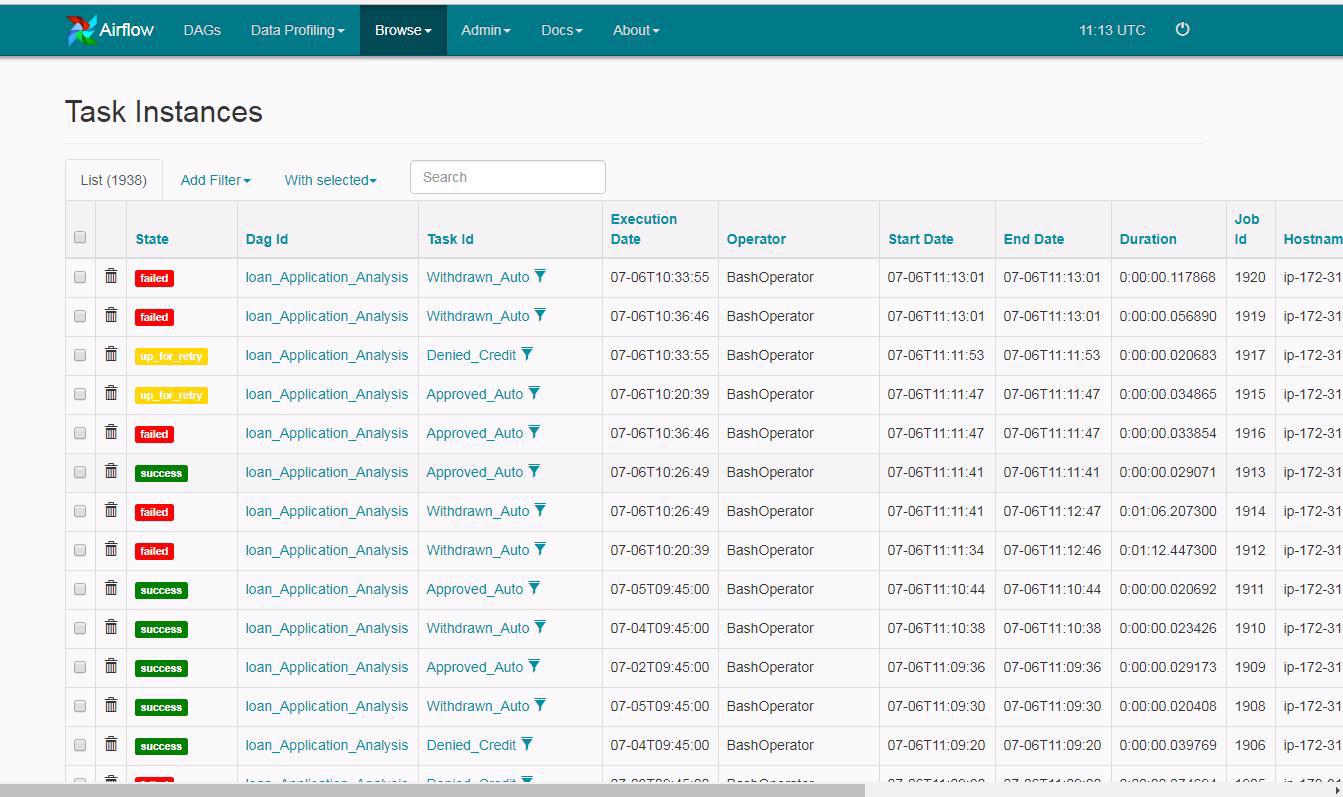
Task: Filter by Approved_Auto in job 1913 row
Action: [534, 471]
